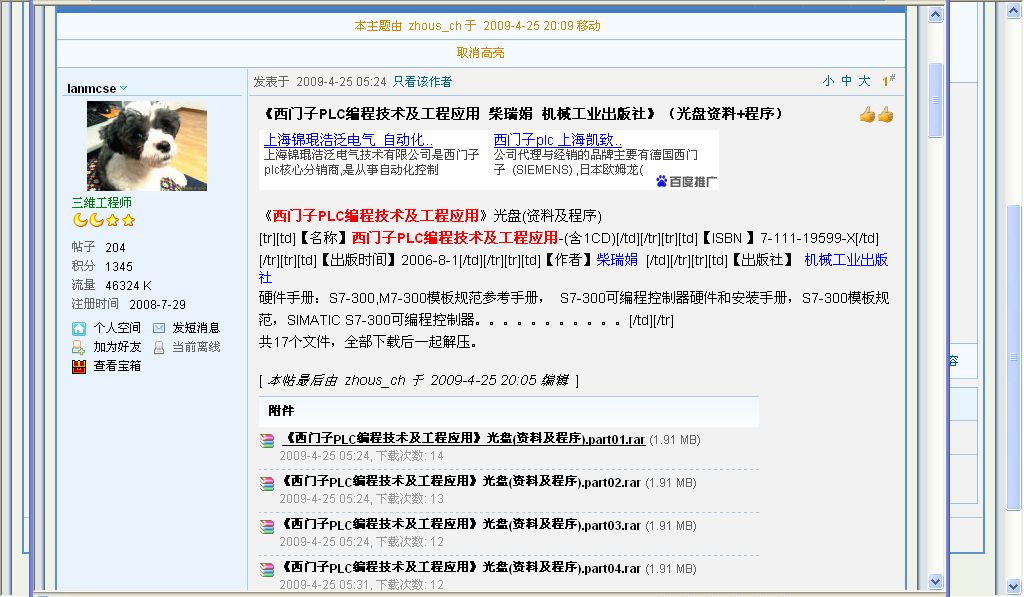The height and width of the screenshot is (597, 1024).
Task: Click the 加为好友 add friend icon
Action: click(x=78, y=347)
